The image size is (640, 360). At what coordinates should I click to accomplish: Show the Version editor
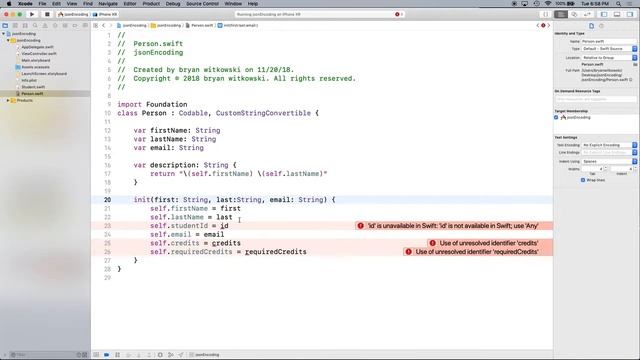(x=587, y=14)
